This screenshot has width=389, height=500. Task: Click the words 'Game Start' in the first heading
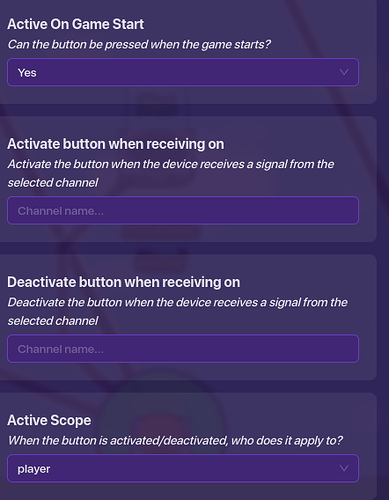pyautogui.click(x=108, y=24)
